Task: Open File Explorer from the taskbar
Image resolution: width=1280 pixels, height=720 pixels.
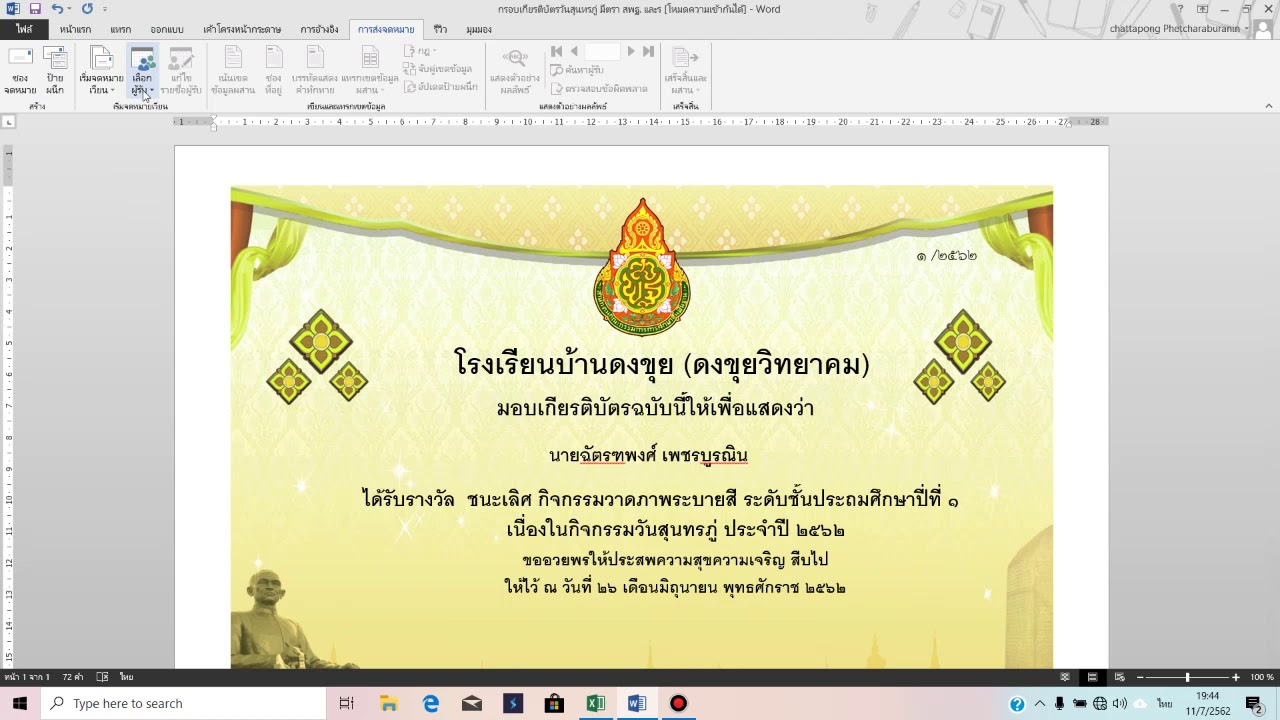Action: tap(389, 703)
